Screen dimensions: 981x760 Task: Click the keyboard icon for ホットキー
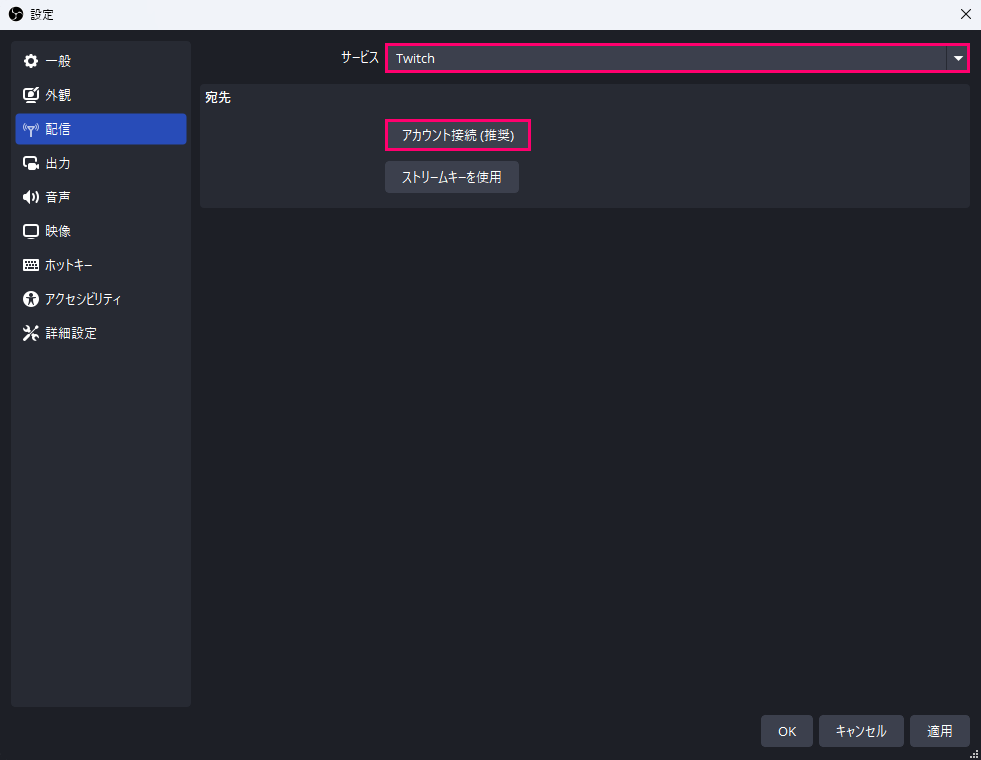click(31, 266)
